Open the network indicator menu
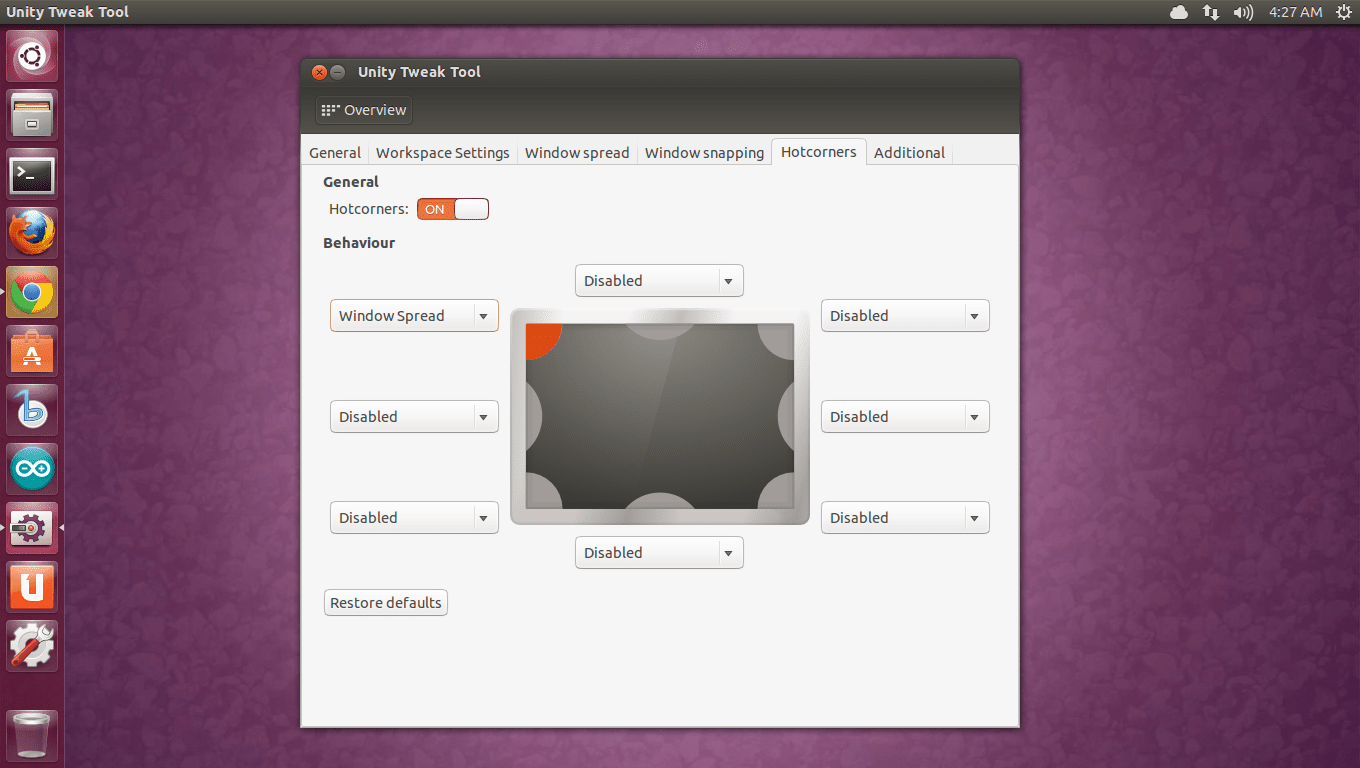Image resolution: width=1360 pixels, height=768 pixels. (x=1211, y=12)
